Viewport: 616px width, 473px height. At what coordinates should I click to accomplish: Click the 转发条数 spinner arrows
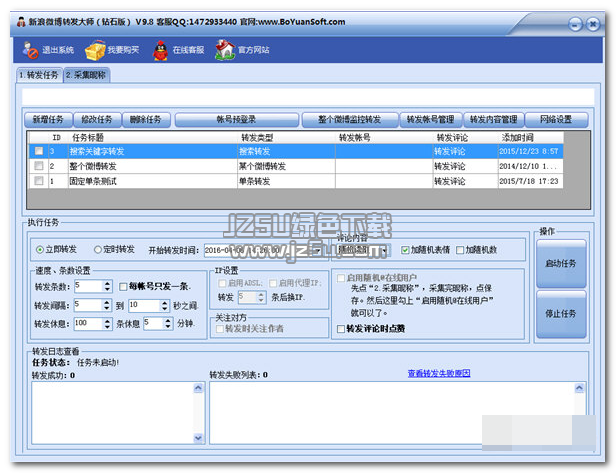coord(107,286)
